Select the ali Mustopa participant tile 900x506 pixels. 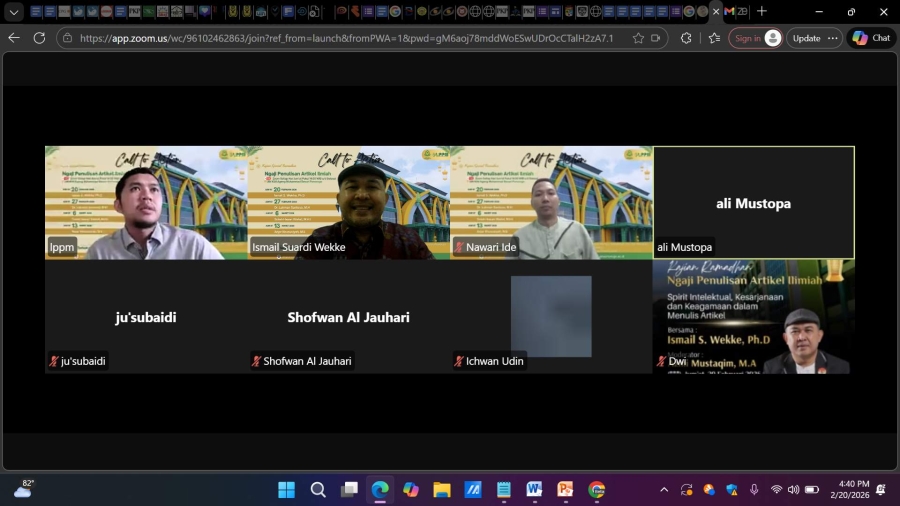pos(753,203)
